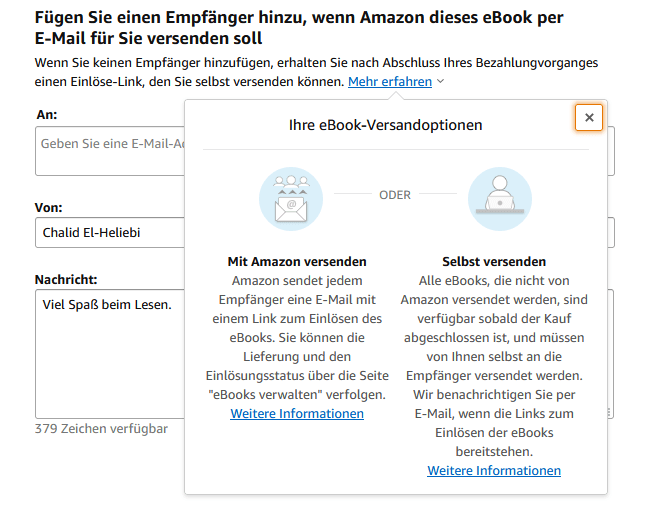Click the Nachricht: label
The image size is (650, 515).
(x=66, y=279)
